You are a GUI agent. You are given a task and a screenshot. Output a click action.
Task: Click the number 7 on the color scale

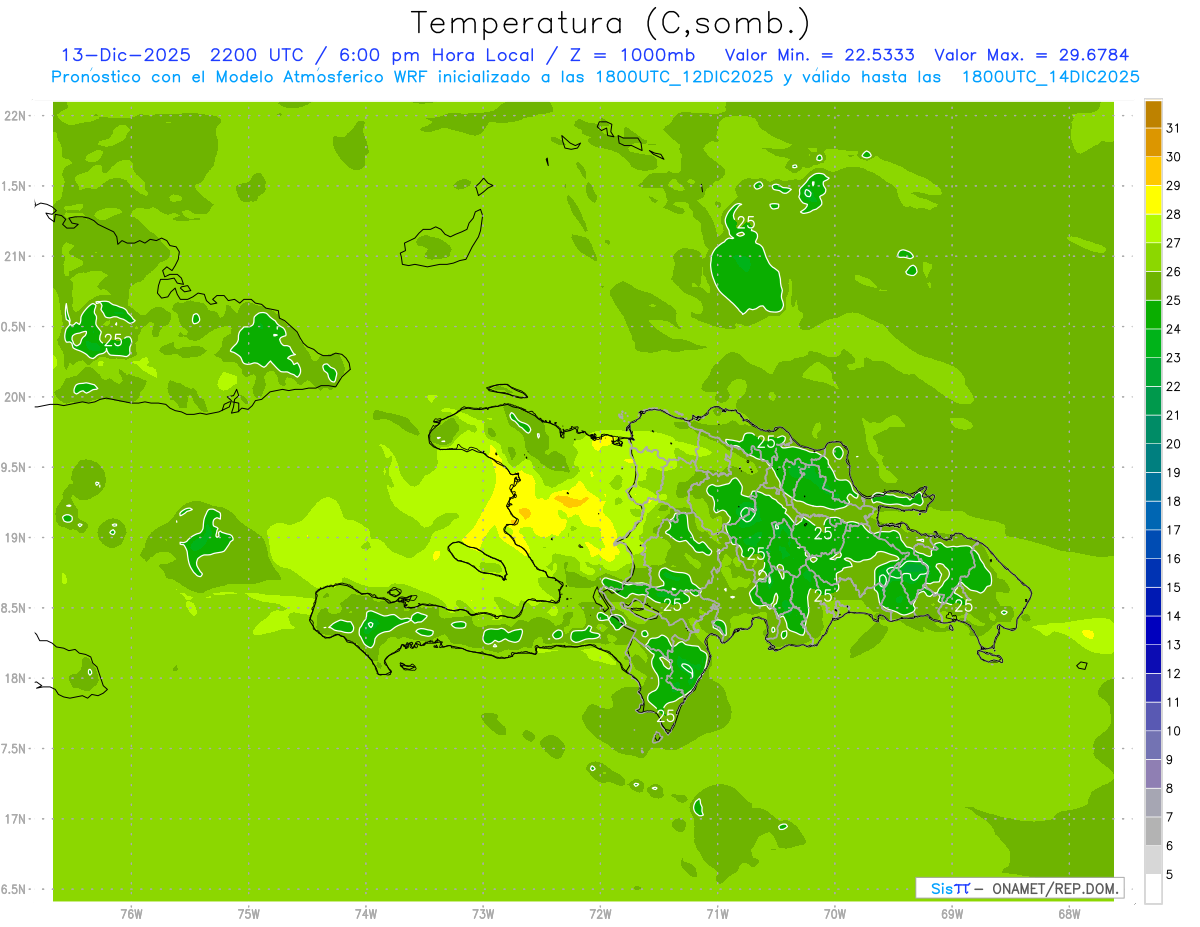[1170, 817]
